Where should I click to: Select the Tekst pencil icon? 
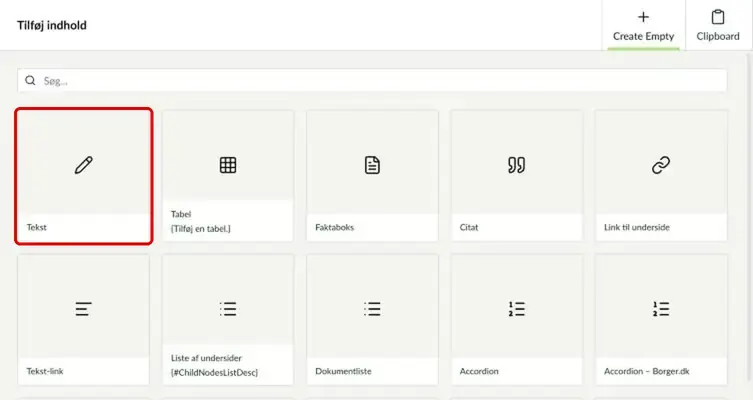(84, 165)
